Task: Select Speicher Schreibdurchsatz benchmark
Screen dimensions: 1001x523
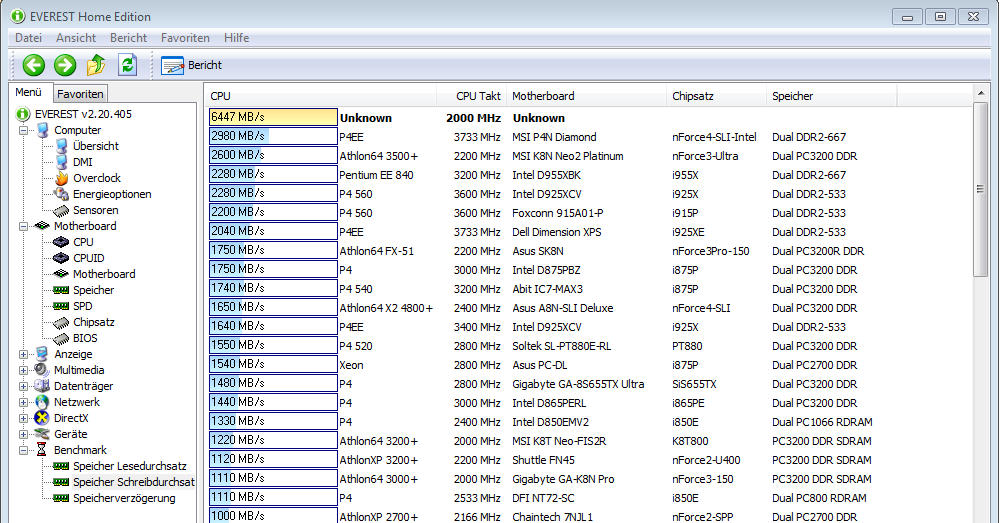Action: (133, 482)
